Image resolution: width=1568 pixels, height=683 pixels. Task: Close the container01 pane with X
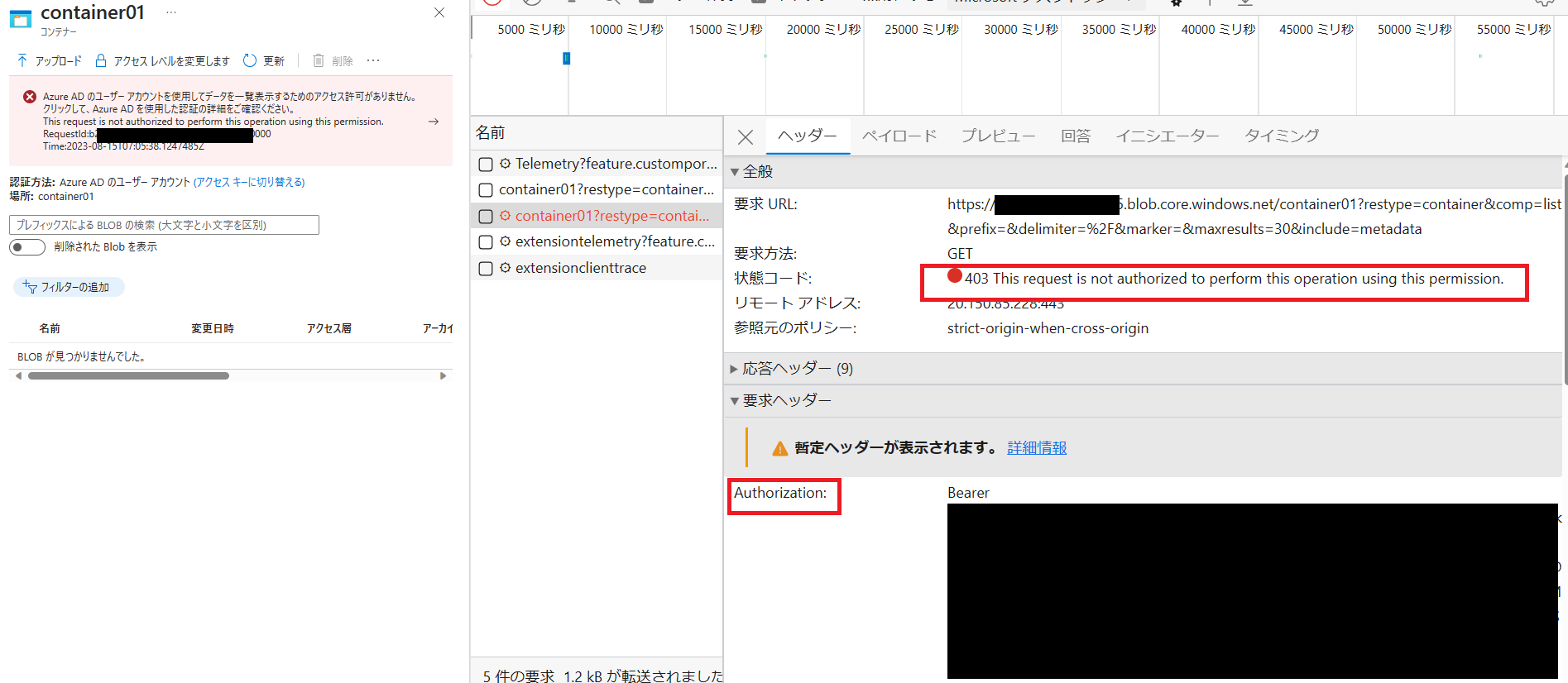click(x=439, y=12)
